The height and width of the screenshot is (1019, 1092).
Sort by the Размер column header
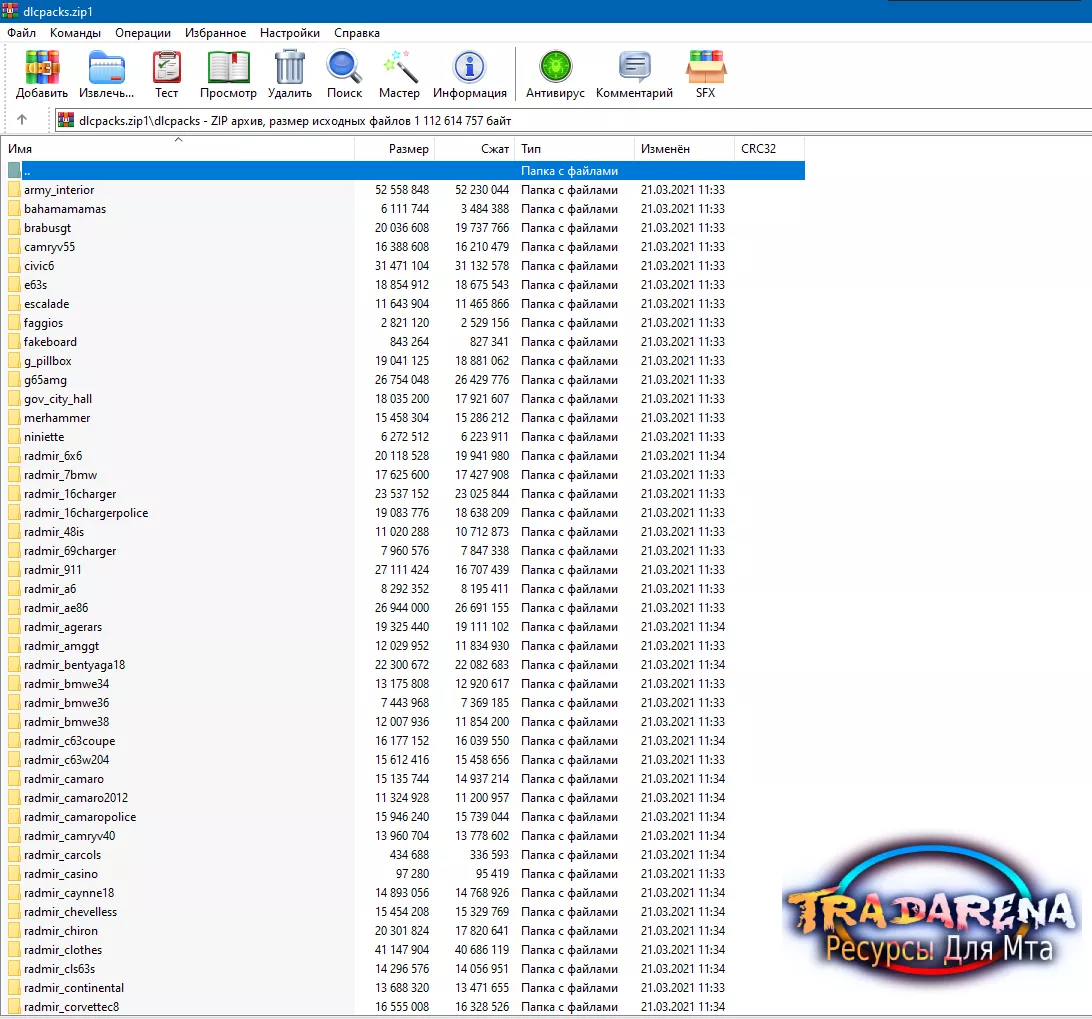coord(394,148)
